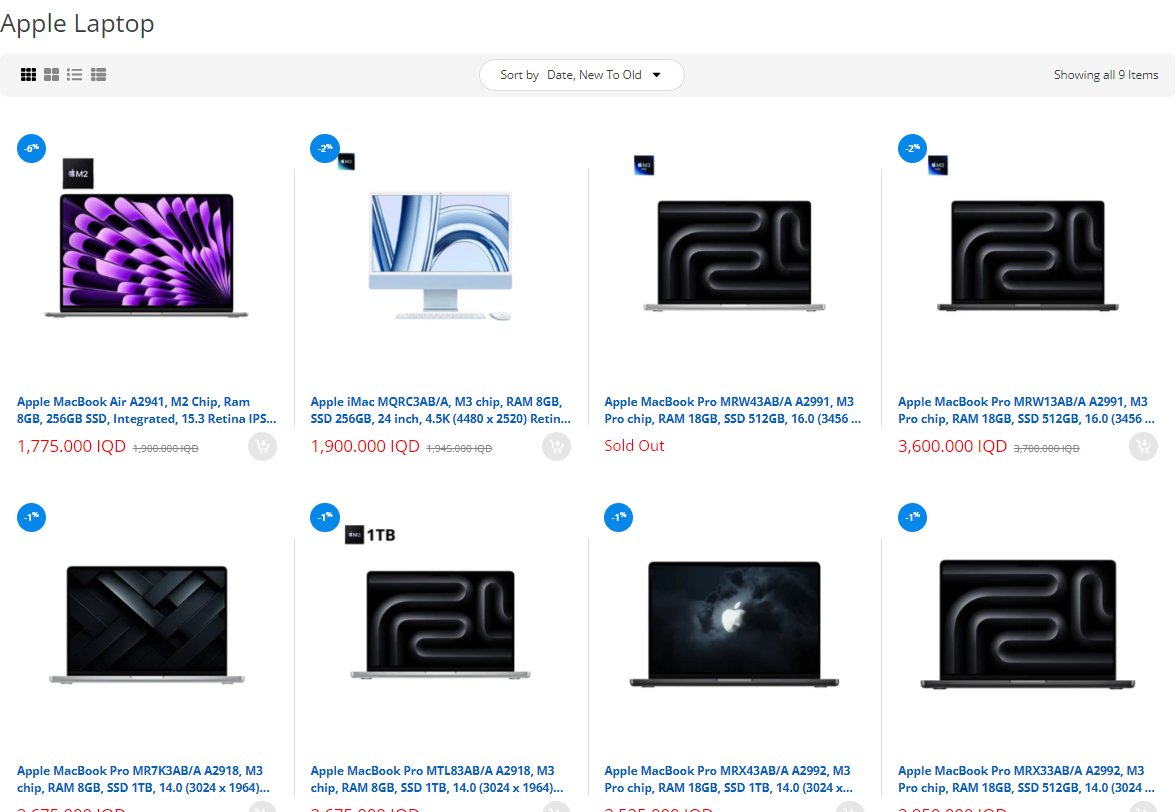Switch to the dense small-grid view

click(28, 75)
